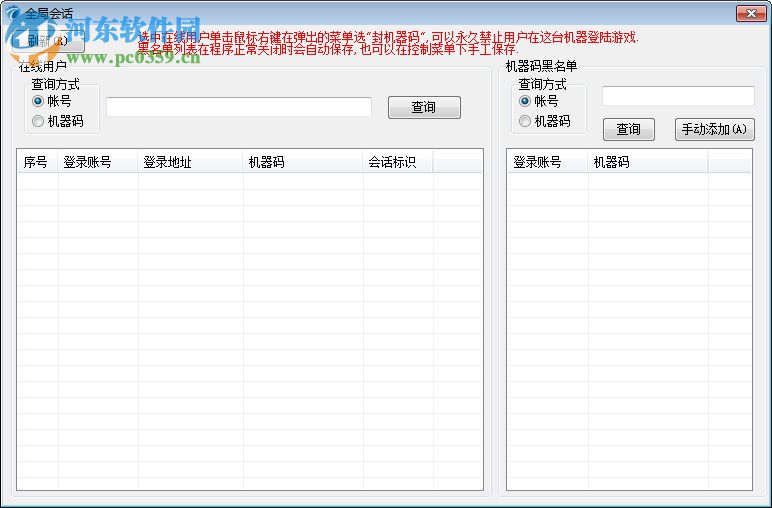This screenshot has width=772, height=508.
Task: Click the 手动添加(A) button
Action: (714, 129)
